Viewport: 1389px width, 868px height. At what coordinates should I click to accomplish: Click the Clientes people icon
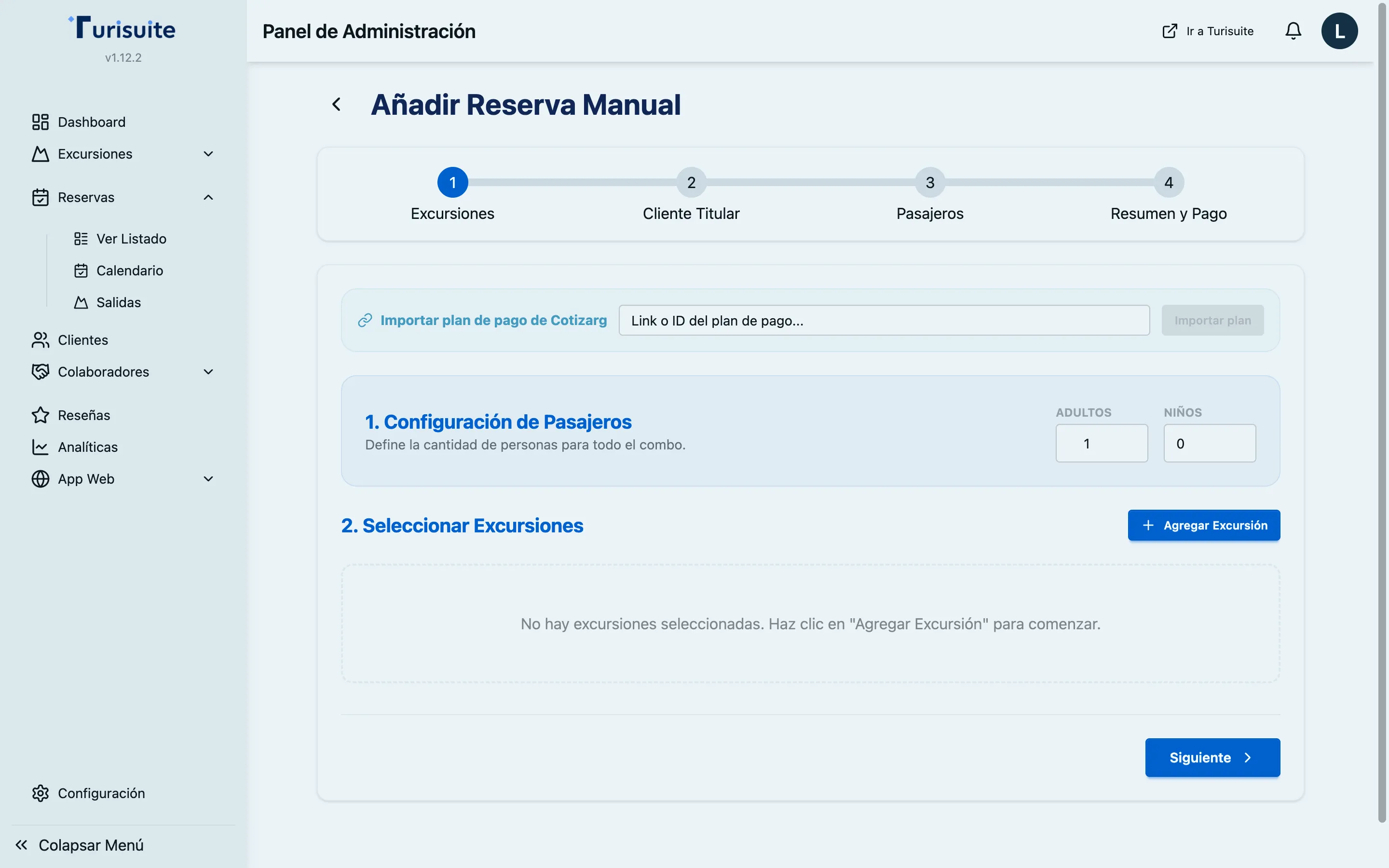click(40, 340)
